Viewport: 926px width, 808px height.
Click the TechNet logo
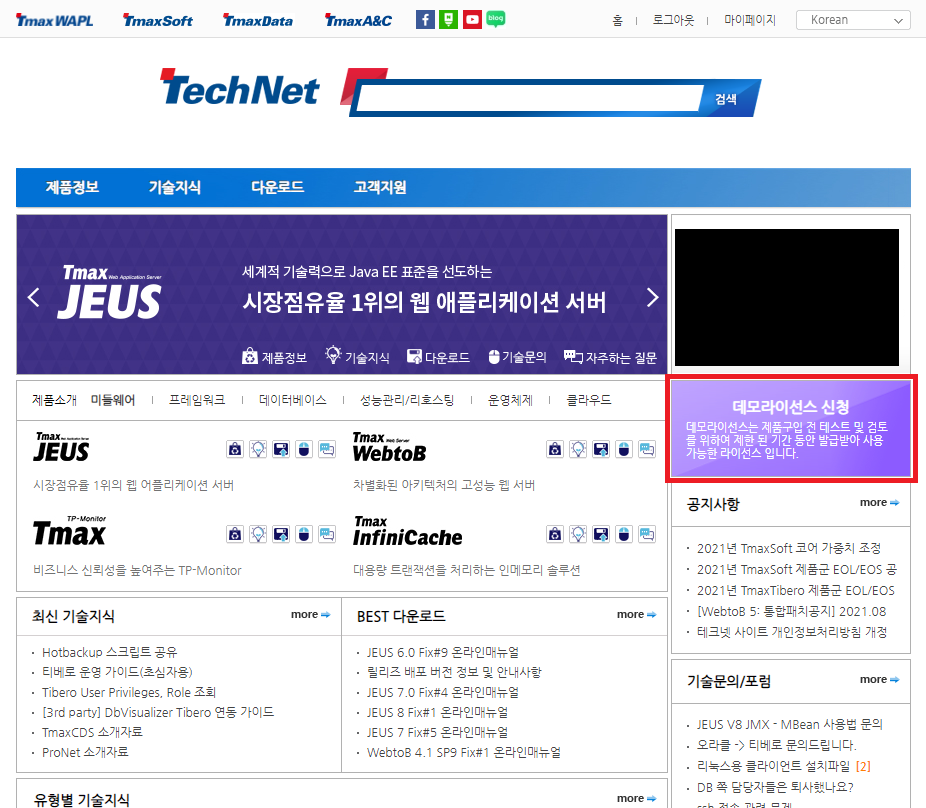[240, 87]
